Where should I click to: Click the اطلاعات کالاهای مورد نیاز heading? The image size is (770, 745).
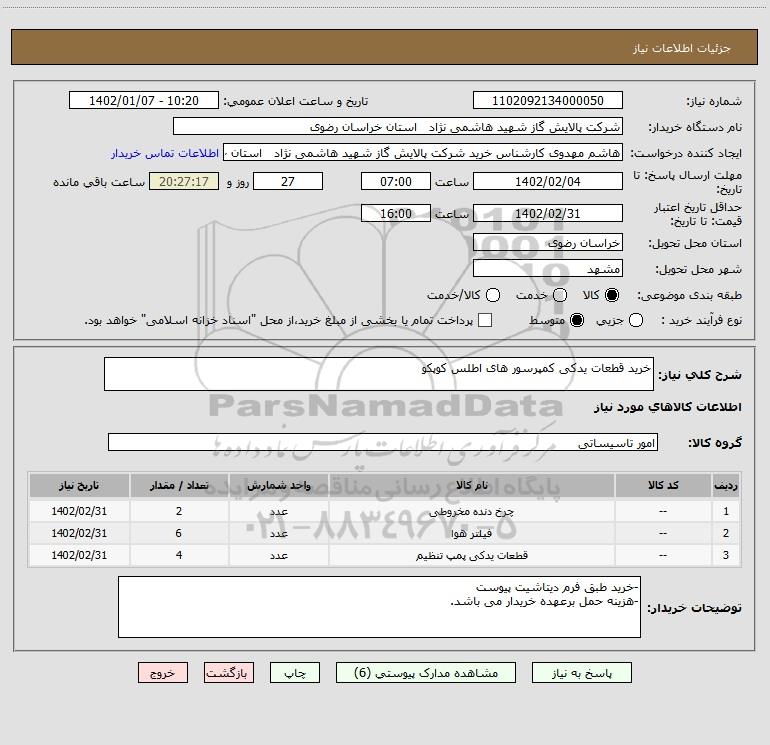[667, 407]
